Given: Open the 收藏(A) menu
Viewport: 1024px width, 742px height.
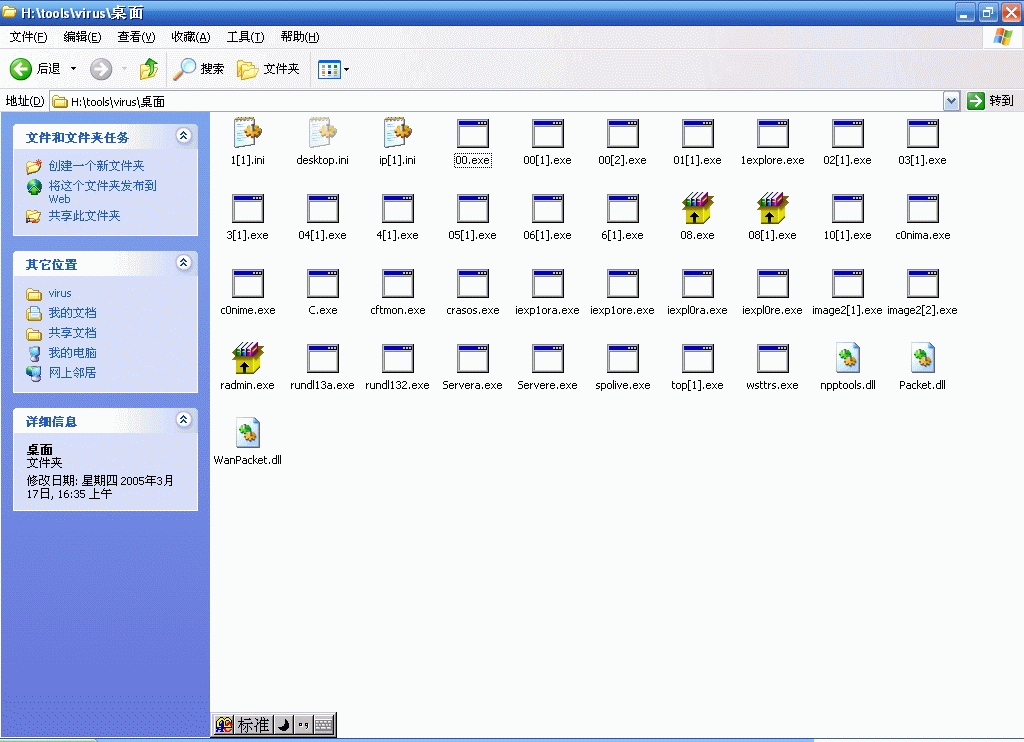Looking at the screenshot, I should pyautogui.click(x=191, y=37).
